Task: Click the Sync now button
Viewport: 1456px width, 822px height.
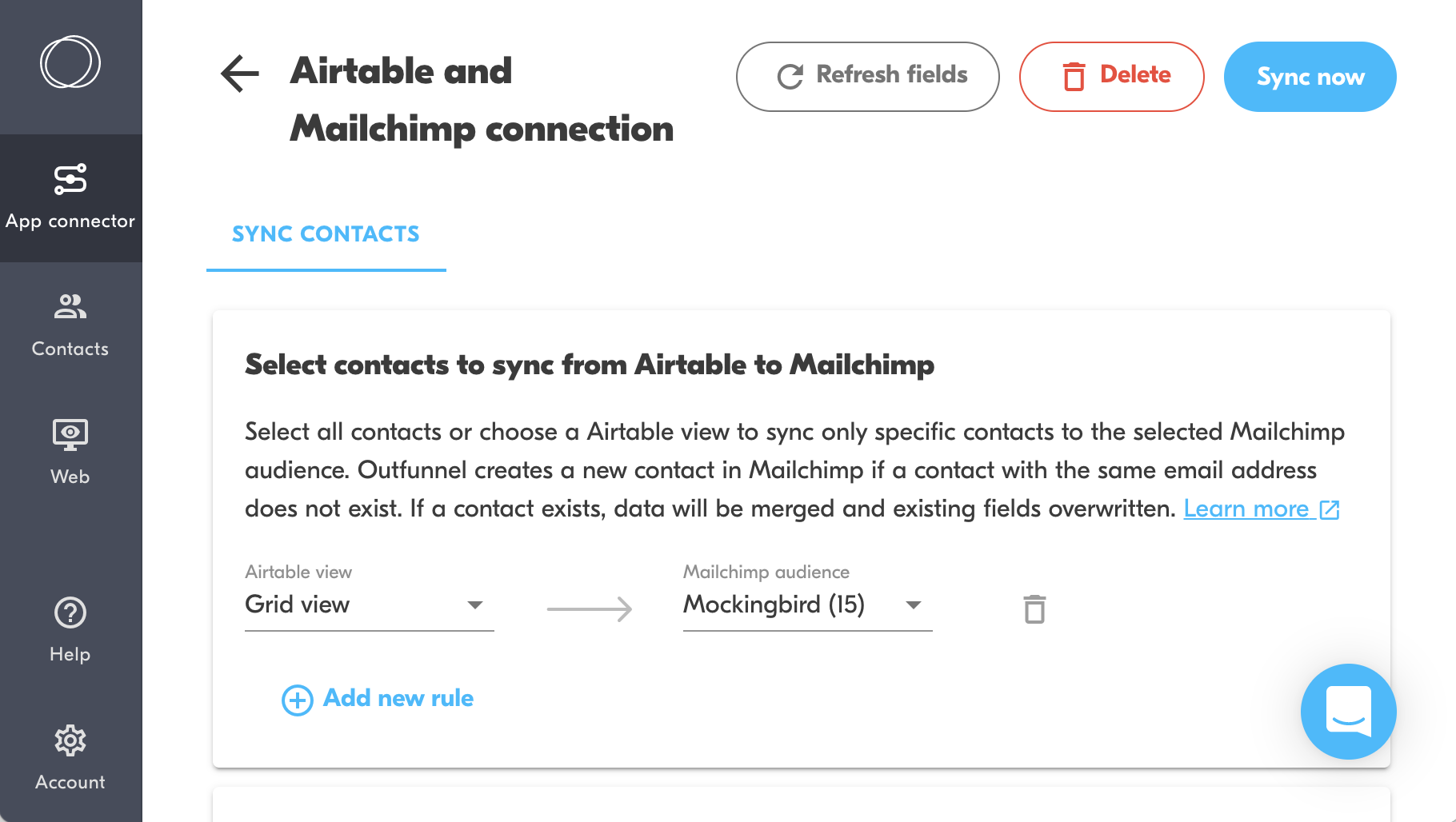Action: coord(1310,77)
